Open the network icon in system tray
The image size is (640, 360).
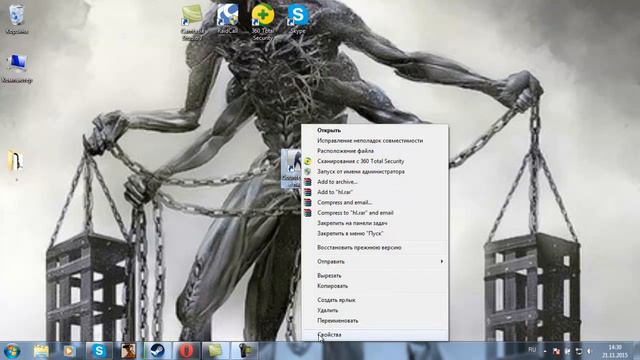coord(578,351)
